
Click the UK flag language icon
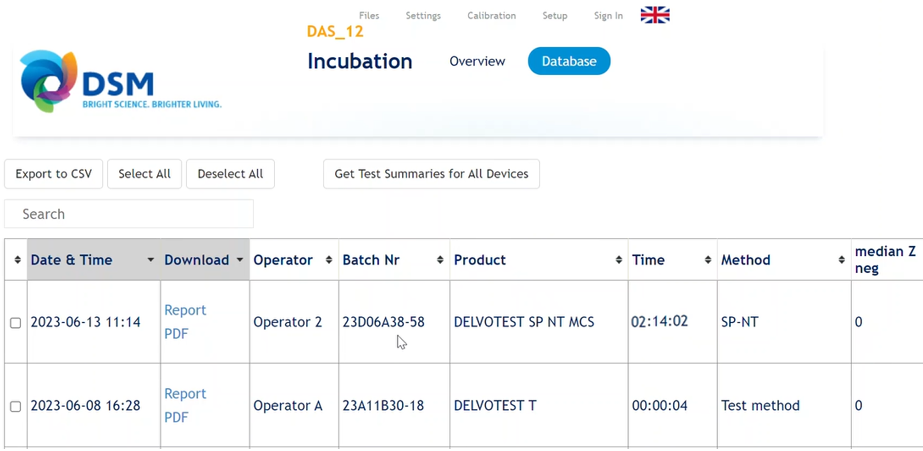click(x=655, y=15)
